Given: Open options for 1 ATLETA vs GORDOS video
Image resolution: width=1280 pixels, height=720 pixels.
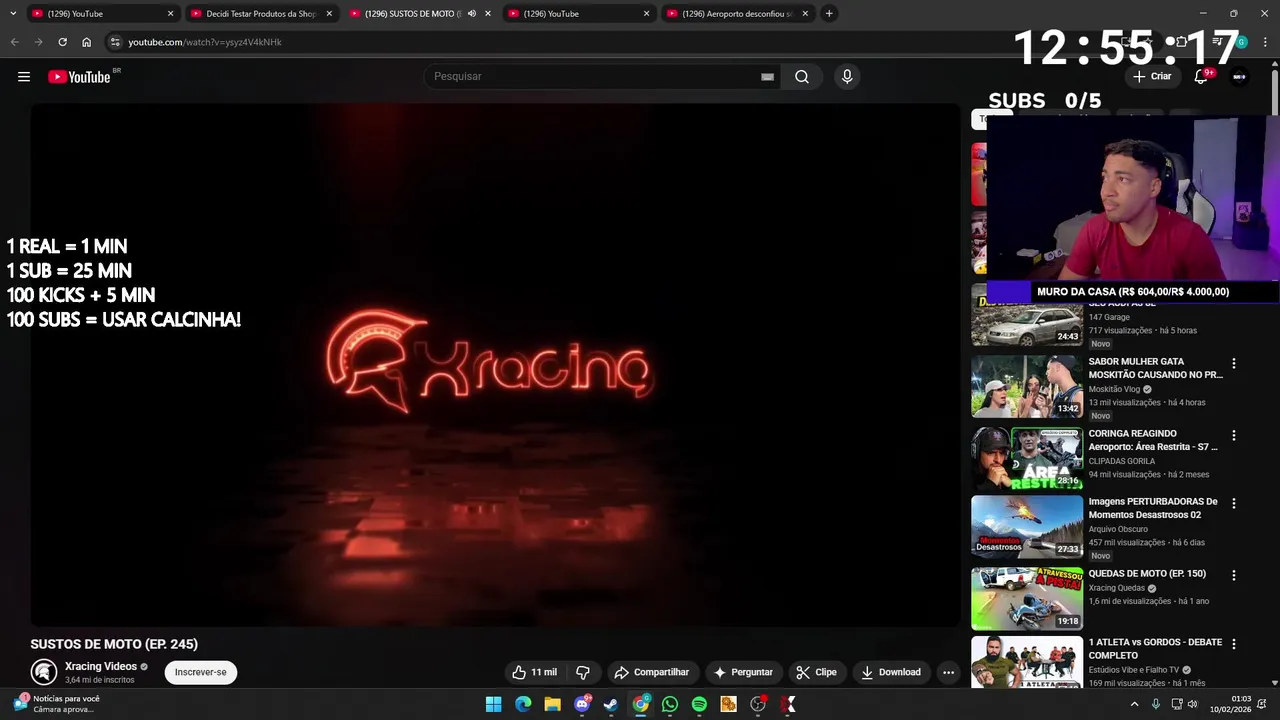Looking at the screenshot, I should coord(1234,644).
